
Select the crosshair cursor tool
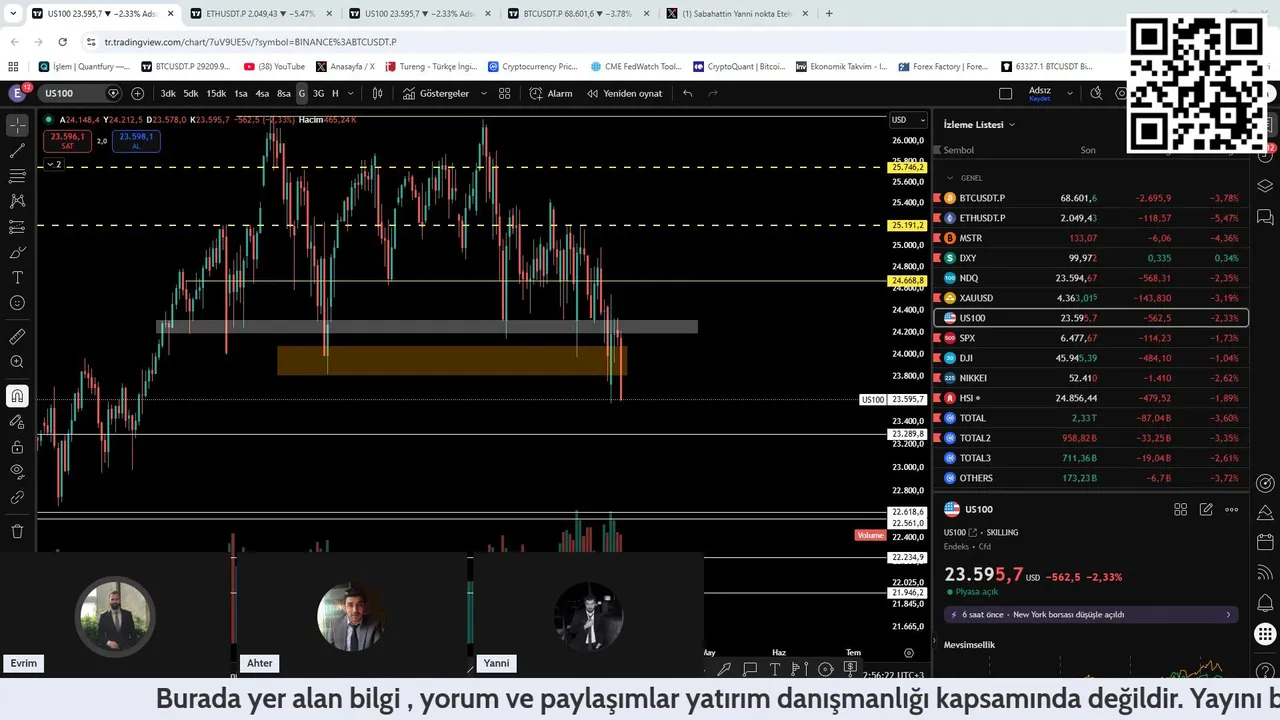(x=17, y=125)
